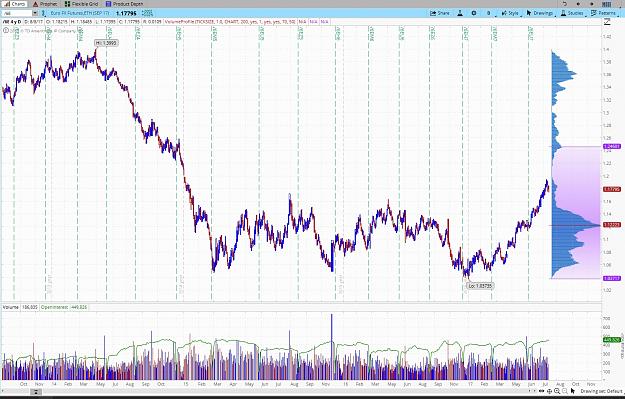Image resolution: width=625 pixels, height=399 pixels.
Task: Open chart settings gear icon
Action: coord(474,13)
